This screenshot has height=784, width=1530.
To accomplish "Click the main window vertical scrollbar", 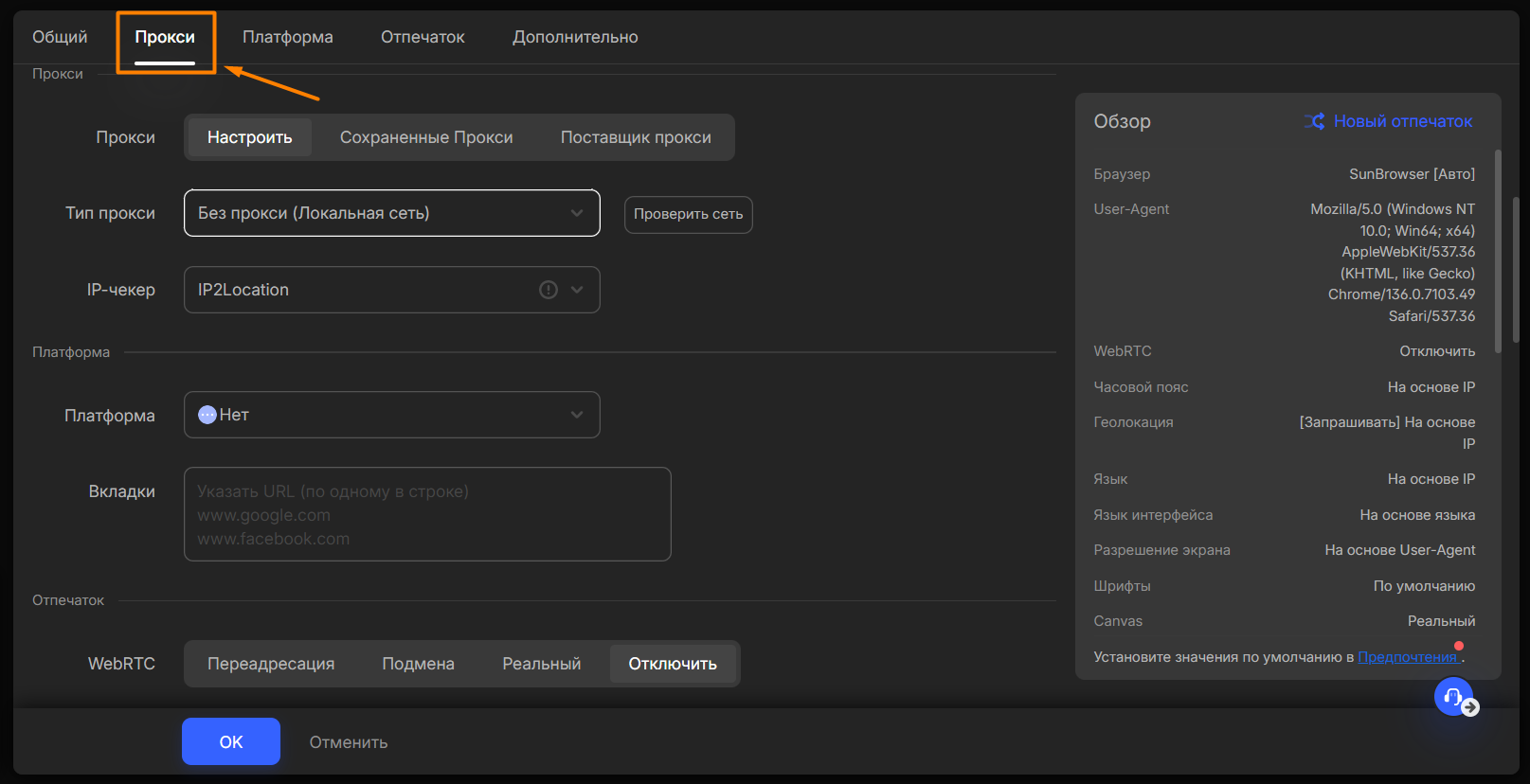I will (x=1516, y=270).
